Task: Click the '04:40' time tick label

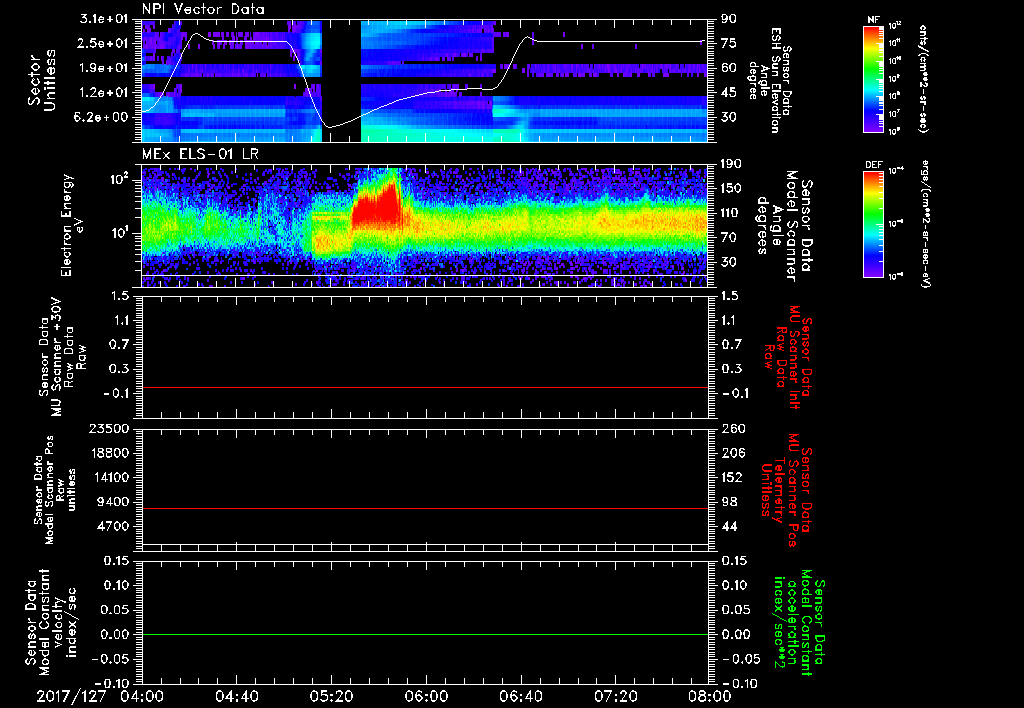Action: pos(236,696)
